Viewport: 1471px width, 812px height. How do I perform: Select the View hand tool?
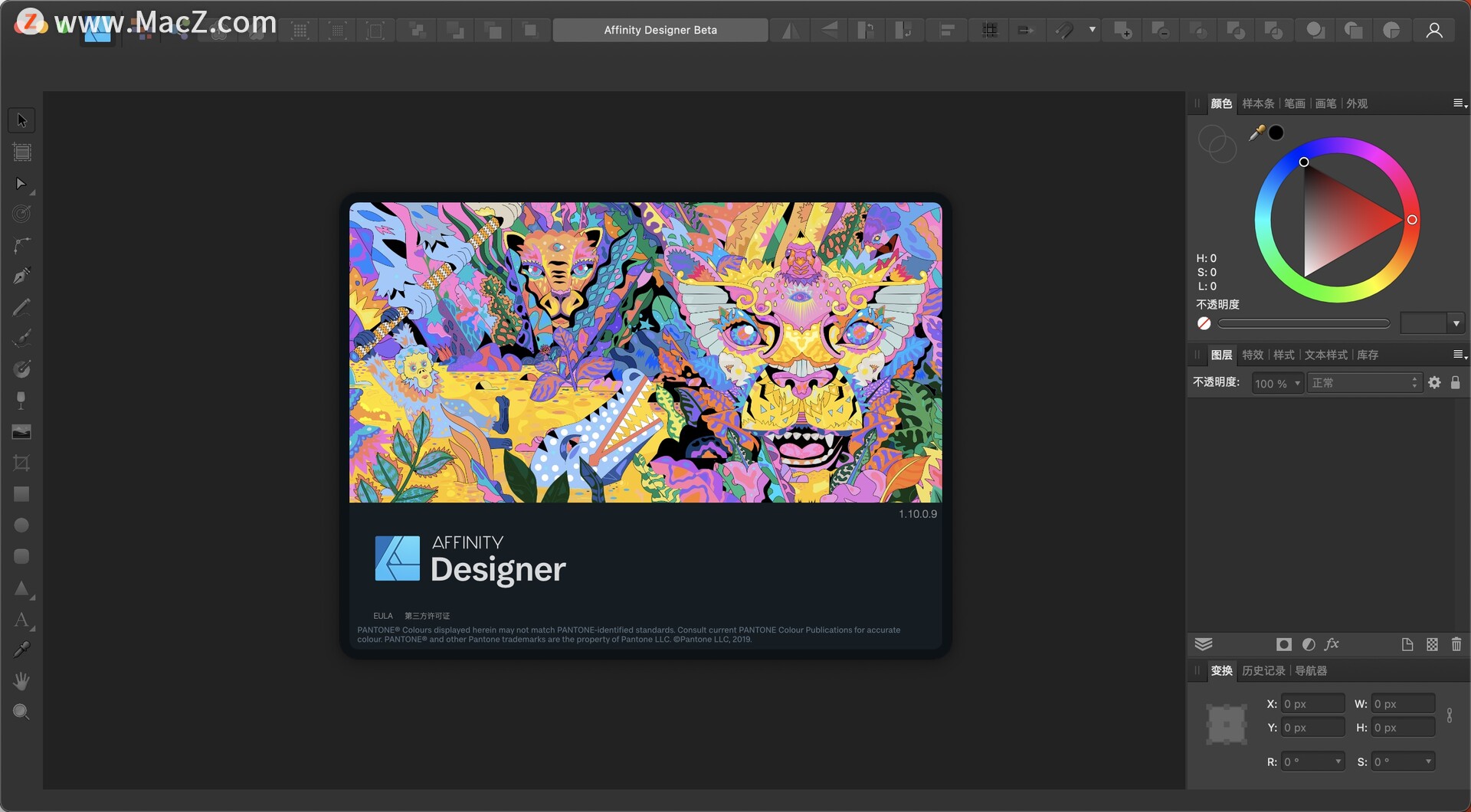tap(21, 681)
